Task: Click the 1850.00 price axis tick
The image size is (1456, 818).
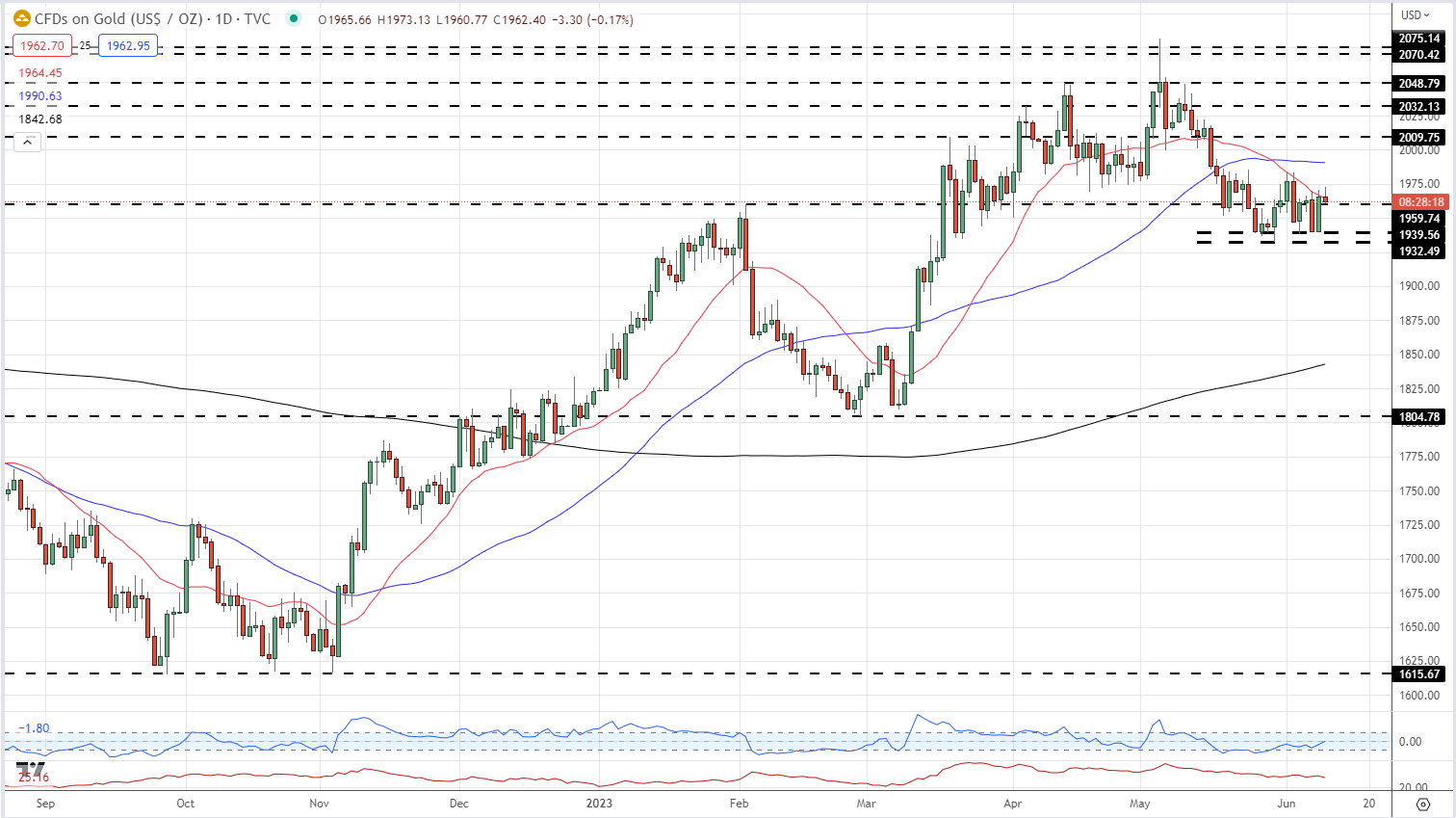Action: (1419, 355)
